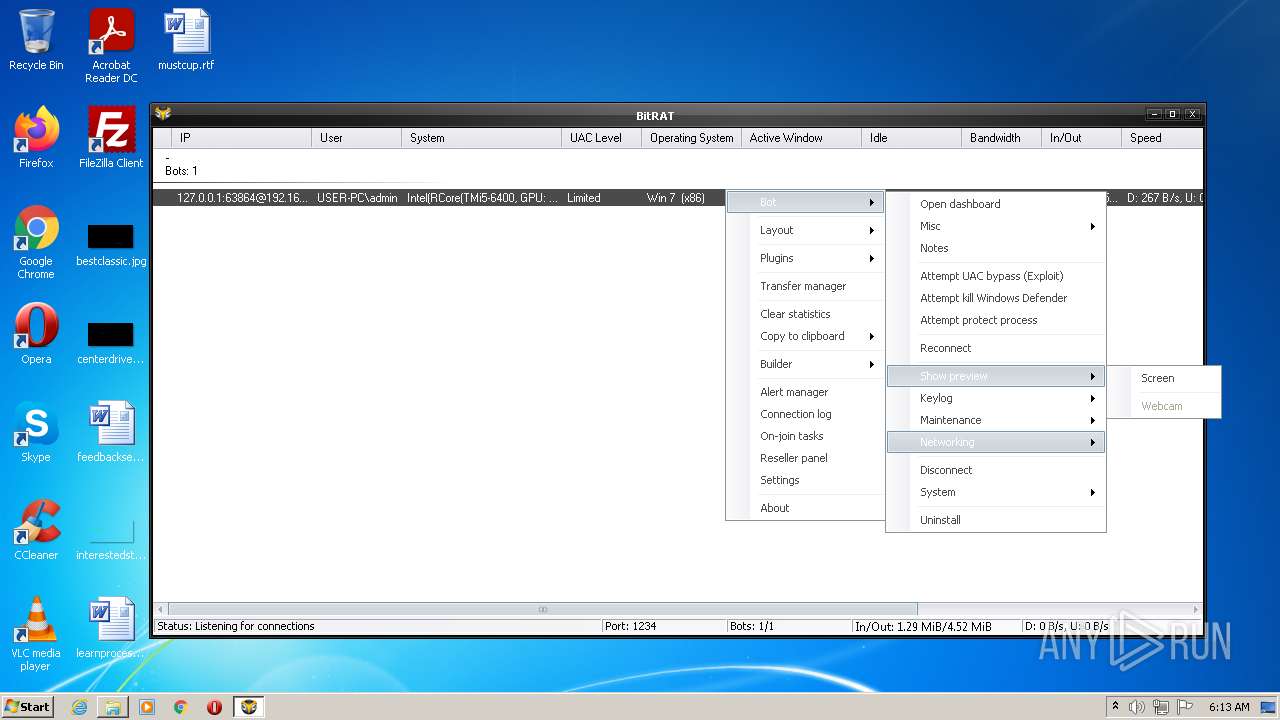Click the clock showing 6:13 AM
Image resolution: width=1280 pixels, height=720 pixels.
(x=1229, y=707)
